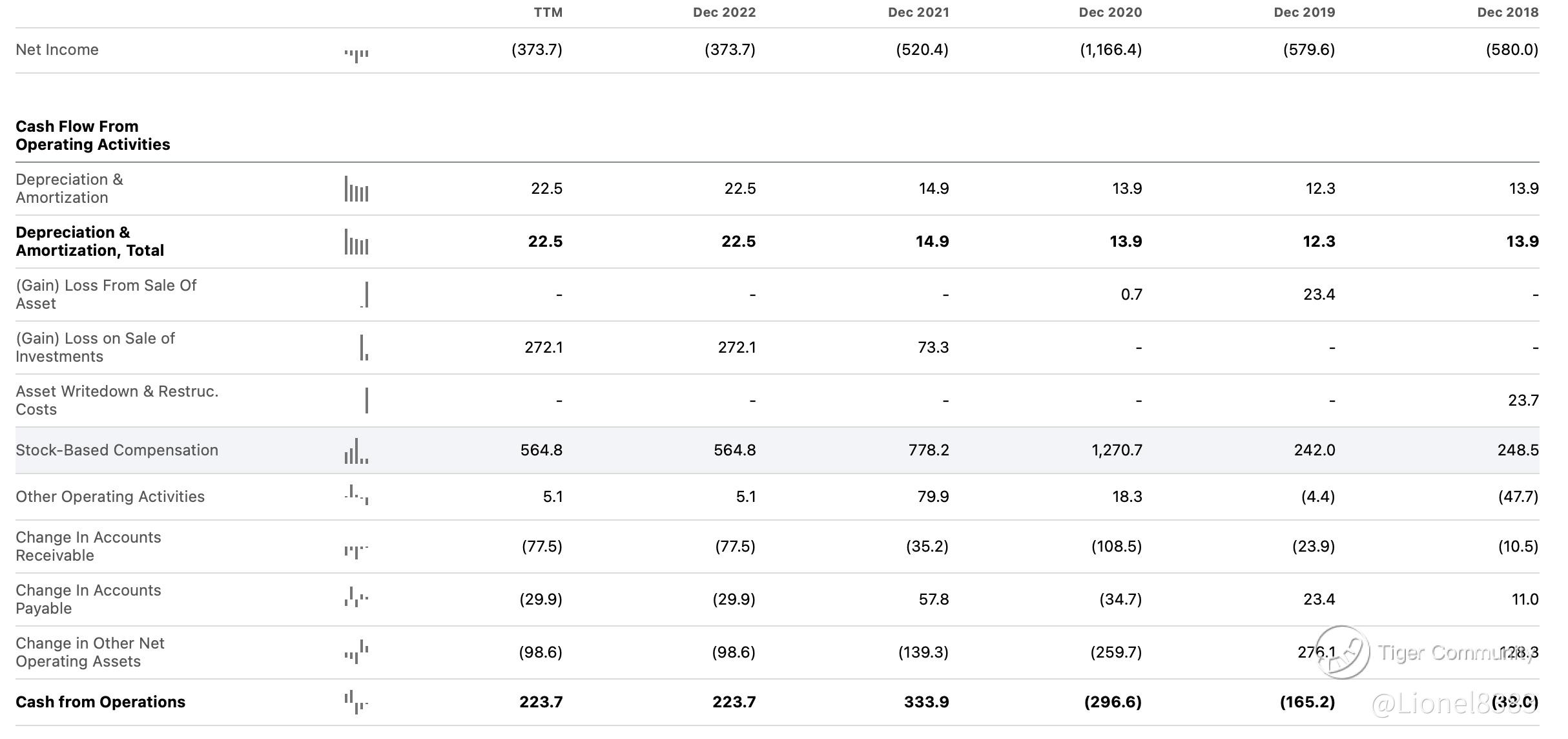Click the Cash from Operations row label
This screenshot has height=739, width=1568.
coord(100,702)
